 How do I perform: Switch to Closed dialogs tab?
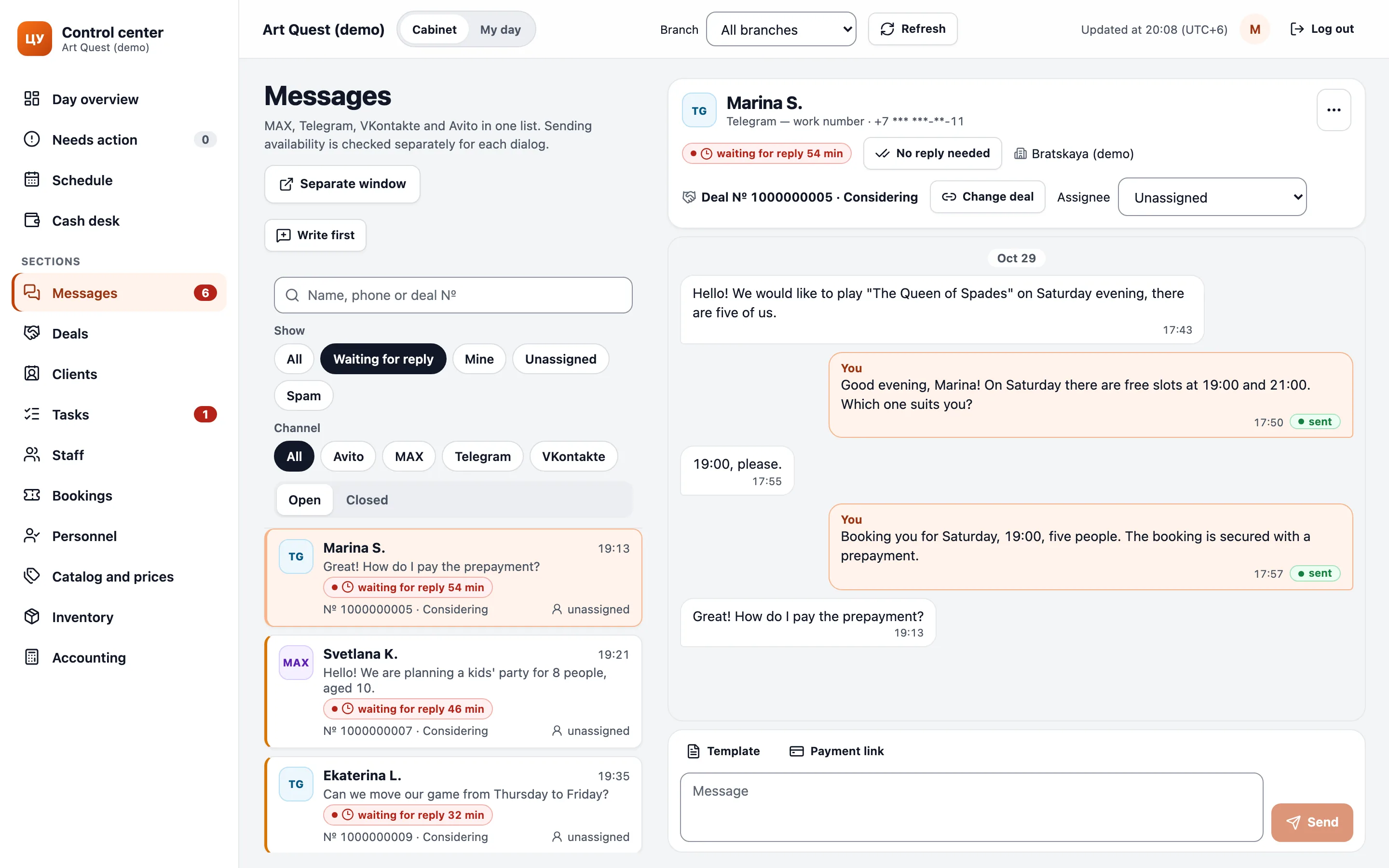(367, 500)
